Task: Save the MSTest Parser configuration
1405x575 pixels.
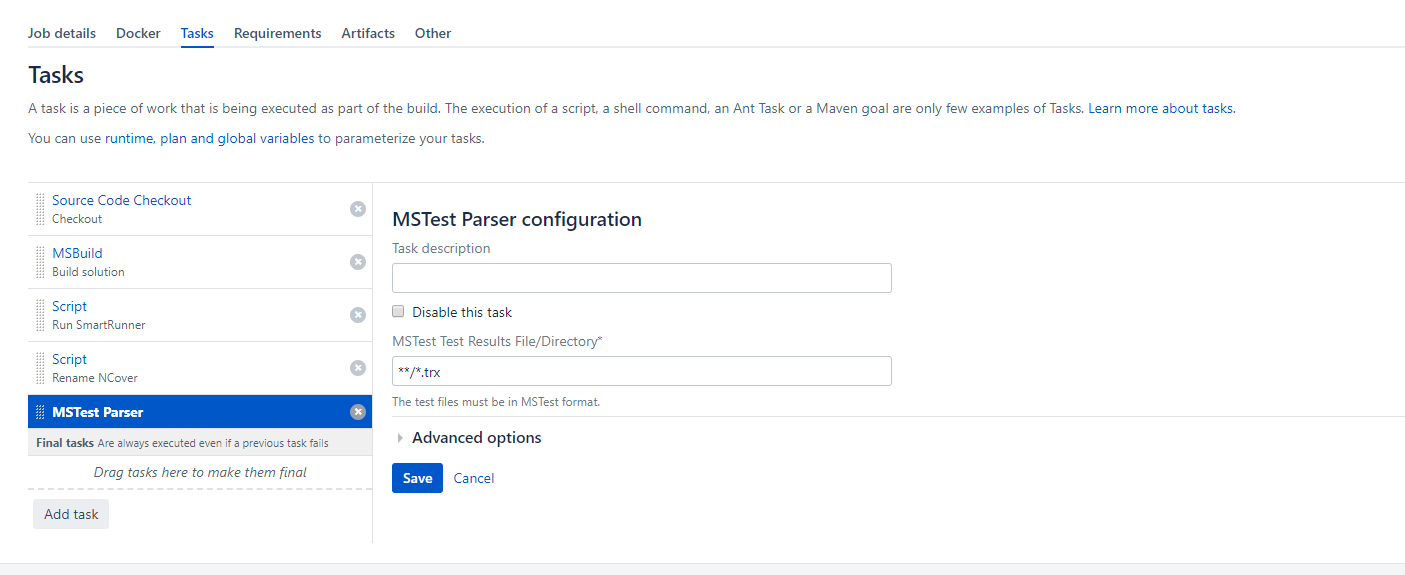Action: [417, 478]
